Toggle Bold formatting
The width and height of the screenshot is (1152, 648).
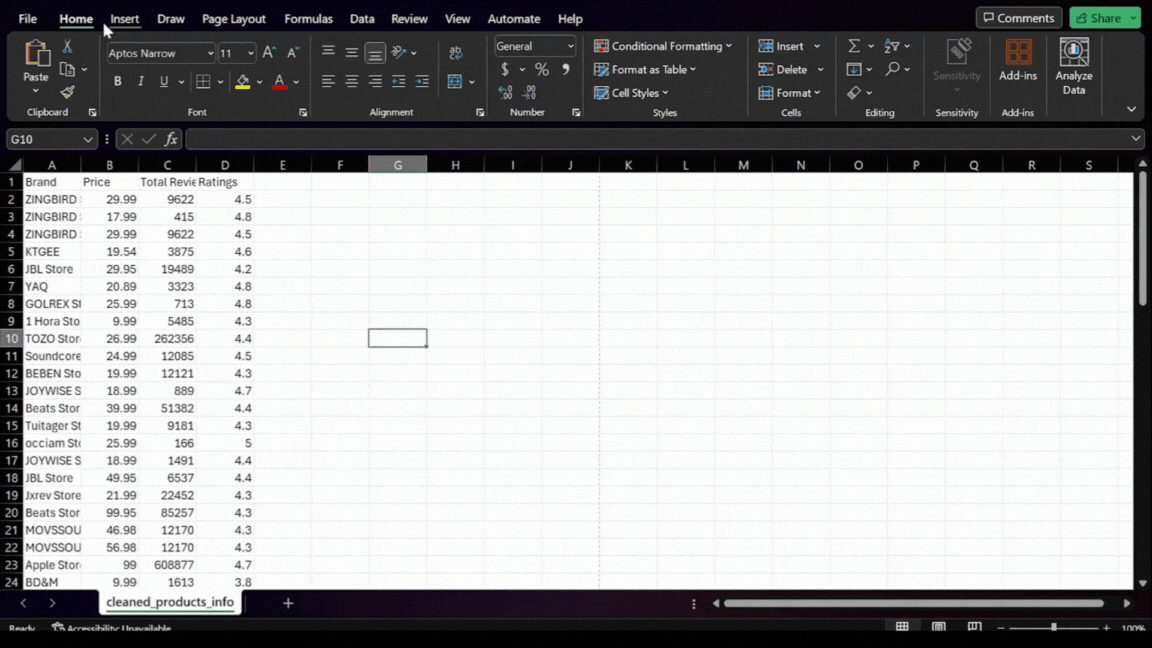118,82
